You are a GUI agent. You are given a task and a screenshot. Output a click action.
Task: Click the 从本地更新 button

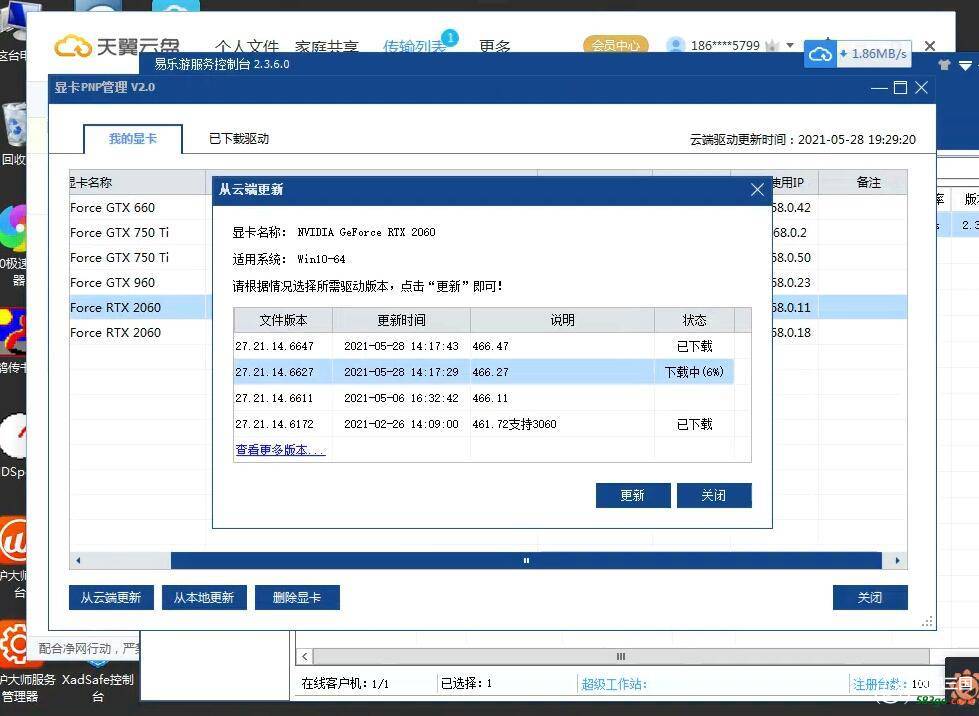coord(204,597)
